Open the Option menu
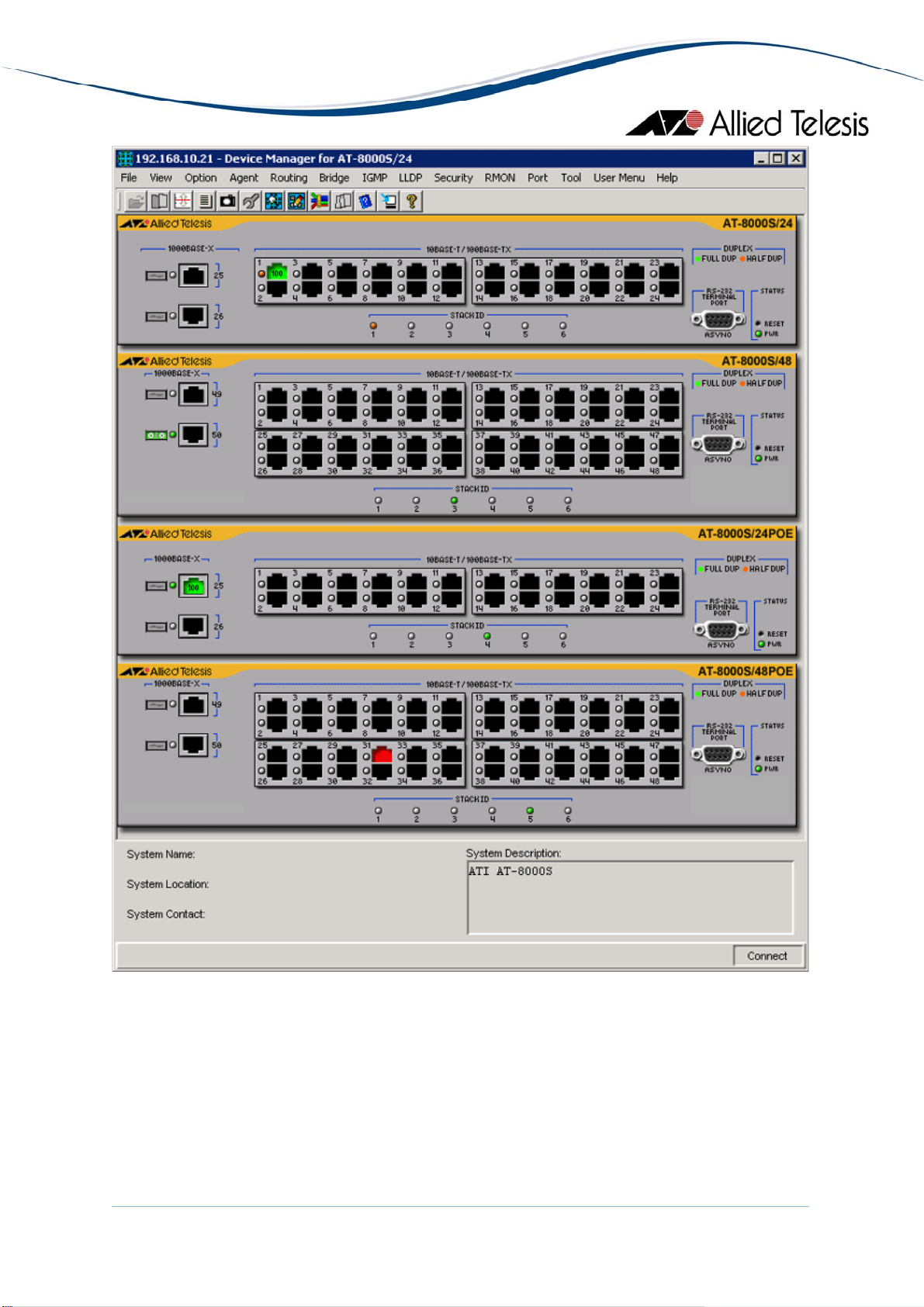 pos(201,178)
